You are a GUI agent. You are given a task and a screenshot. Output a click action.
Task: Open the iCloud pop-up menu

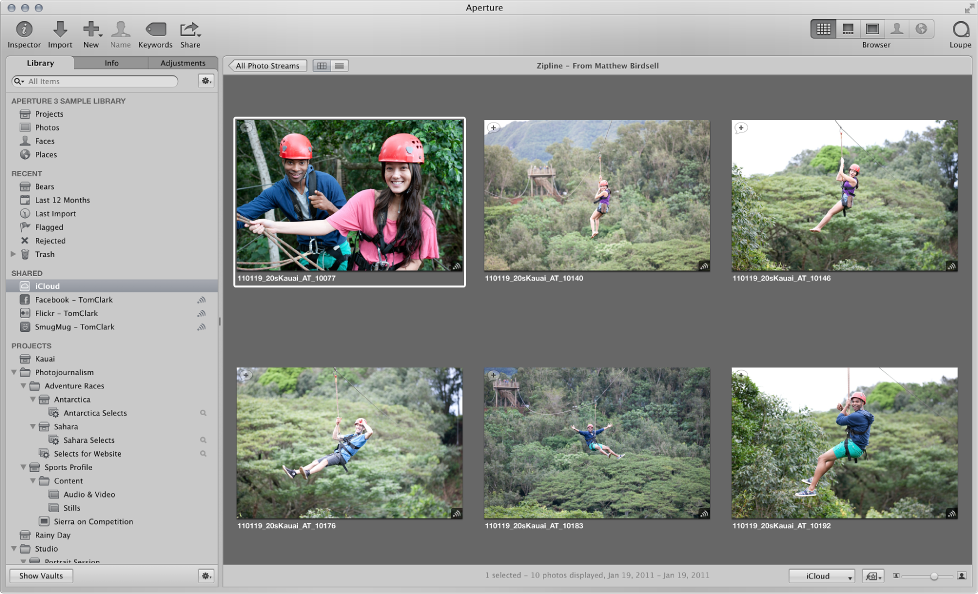822,576
